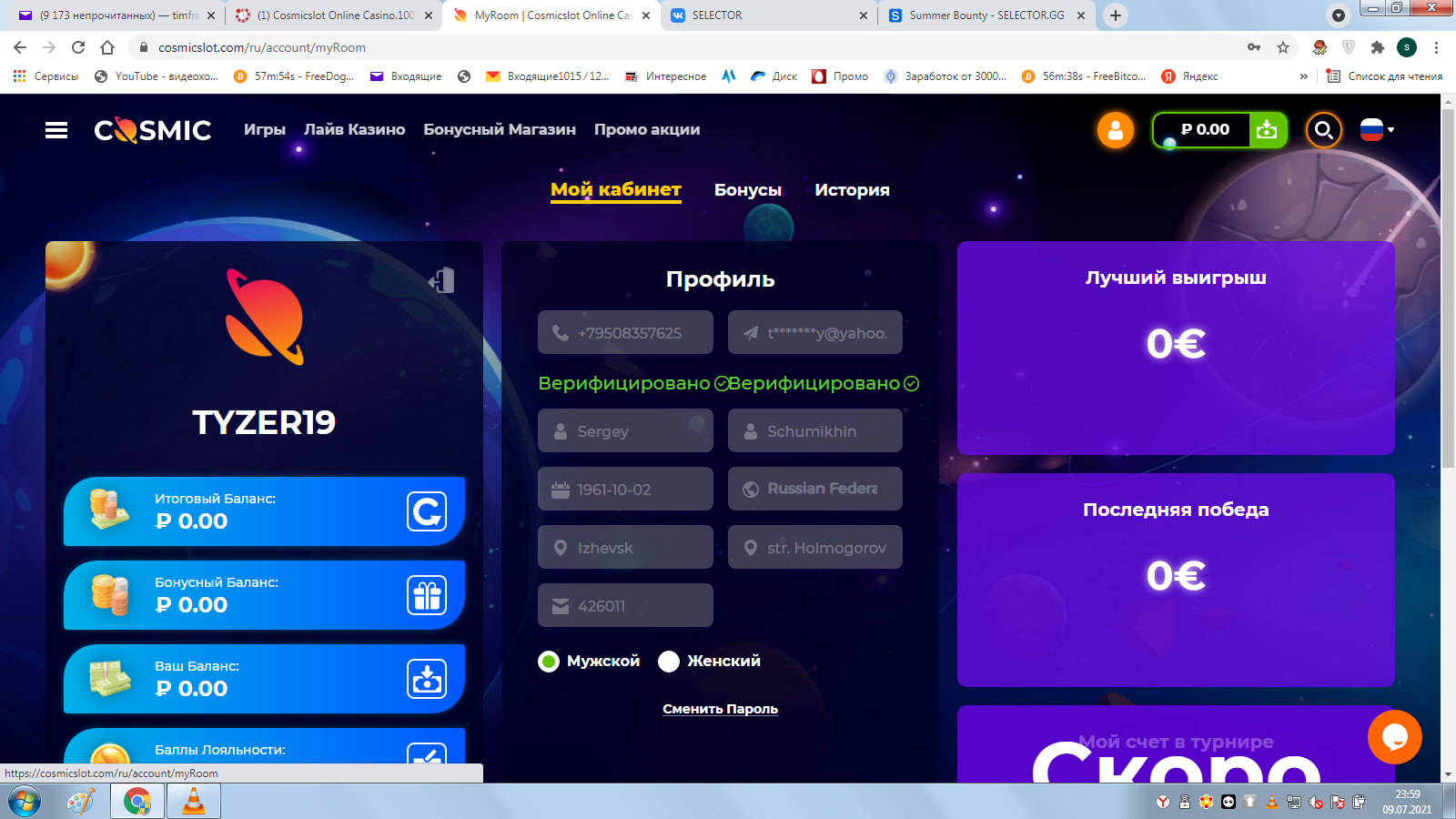Click the green deposit icon beside header balance
This screenshot has height=819, width=1456.
[1268, 130]
